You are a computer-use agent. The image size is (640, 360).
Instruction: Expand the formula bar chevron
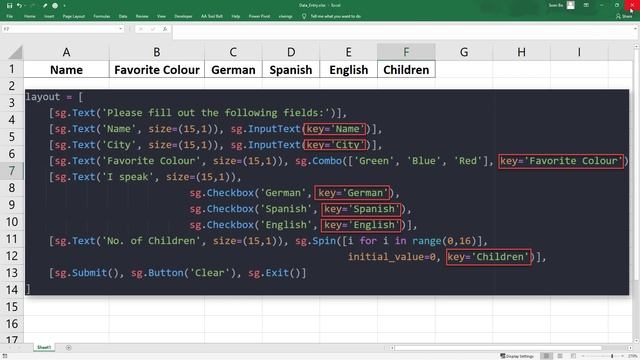click(x=635, y=29)
